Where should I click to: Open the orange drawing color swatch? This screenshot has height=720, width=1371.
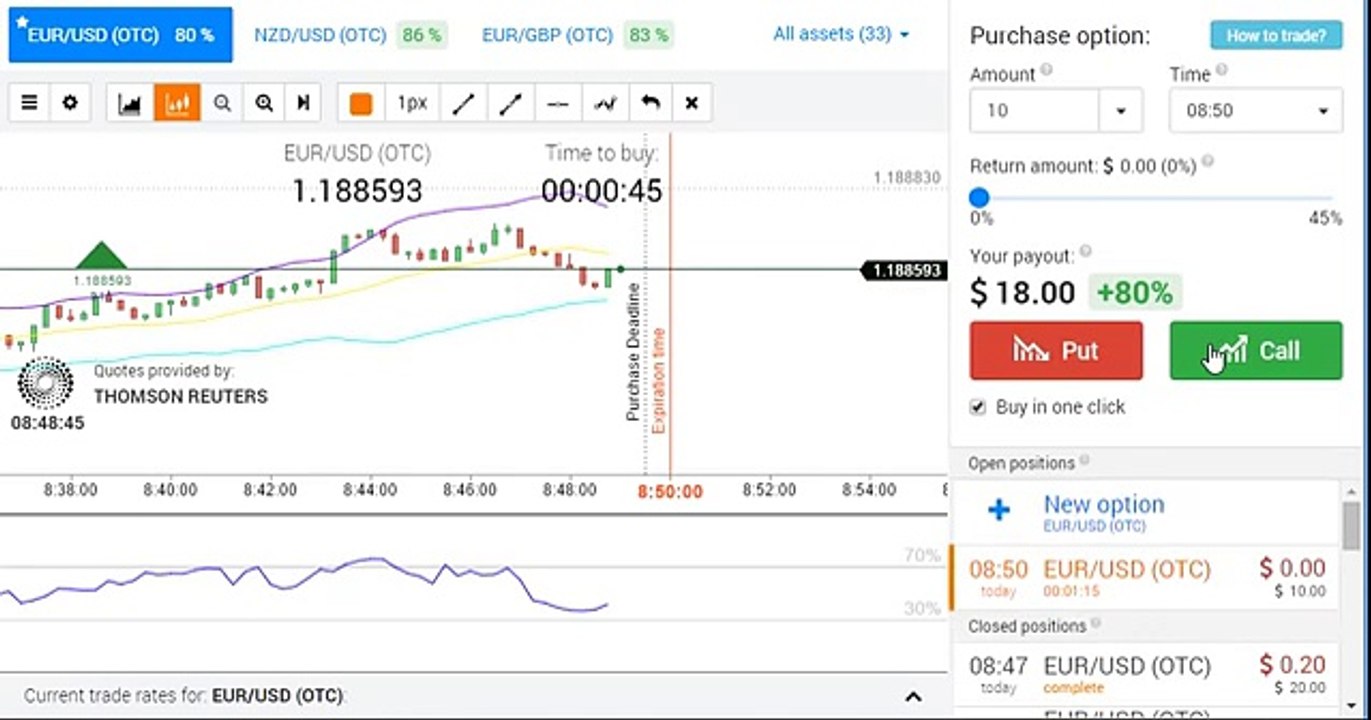point(361,103)
